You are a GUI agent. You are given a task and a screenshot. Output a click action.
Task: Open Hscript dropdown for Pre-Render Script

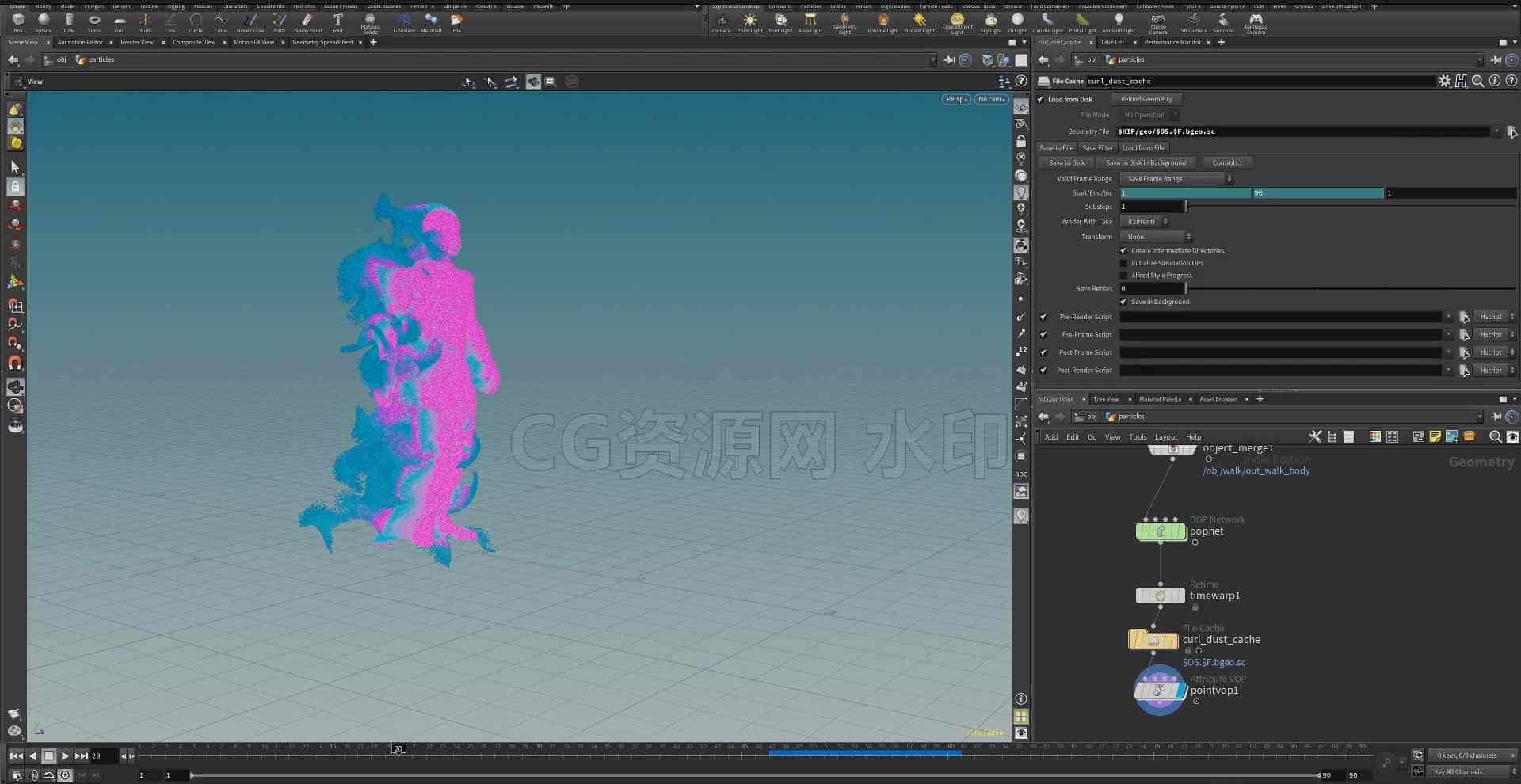click(x=1495, y=317)
